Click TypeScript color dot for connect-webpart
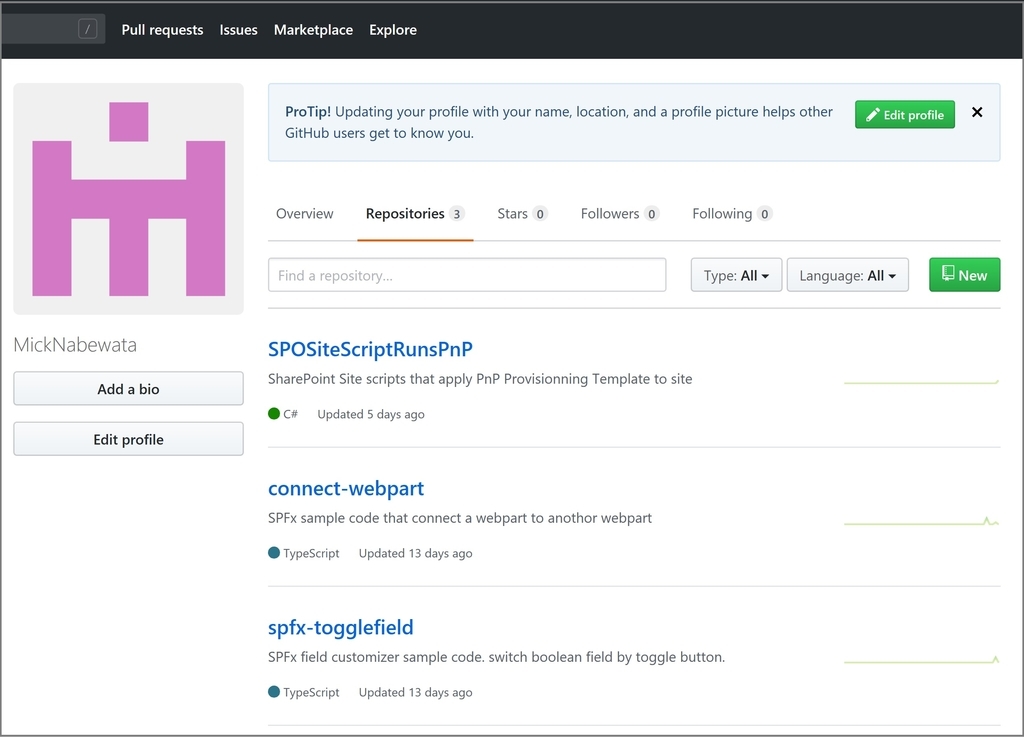Screen dimensions: 1024x738 pos(274,553)
